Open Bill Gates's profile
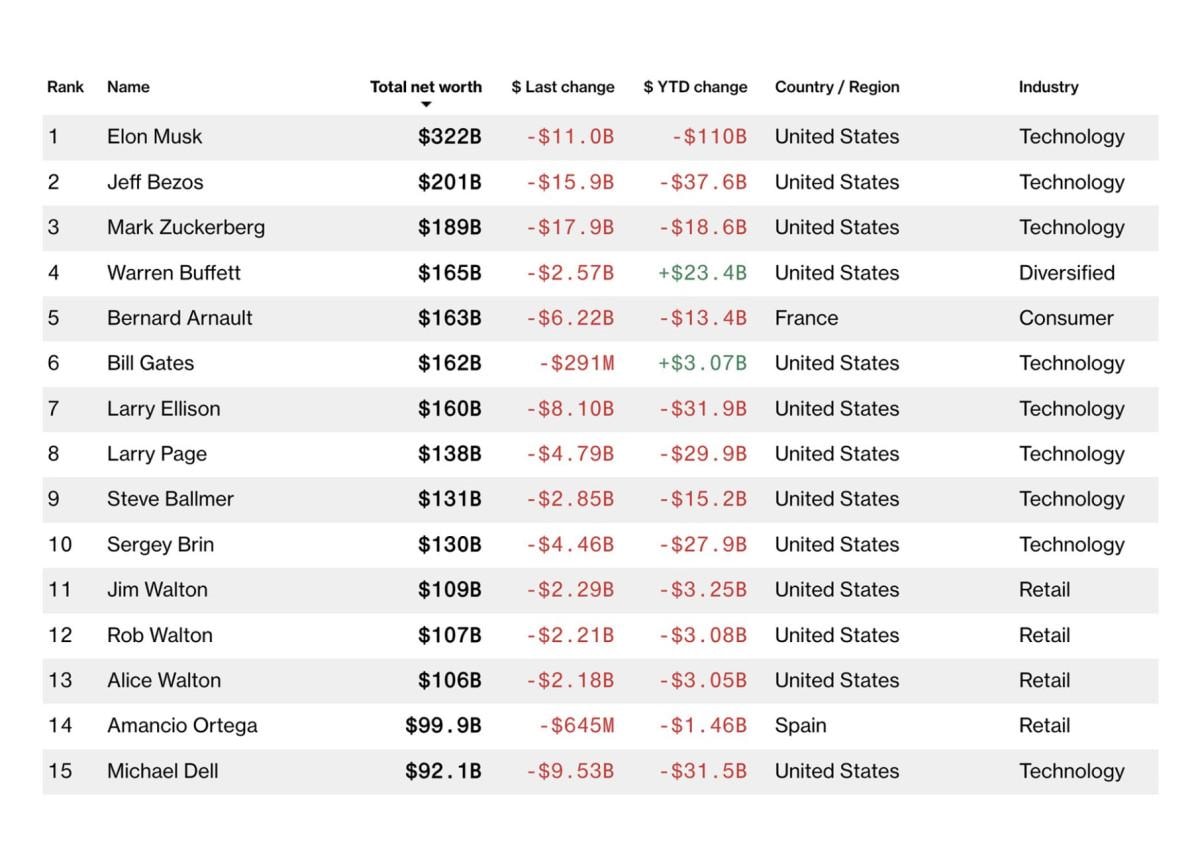 (x=150, y=363)
